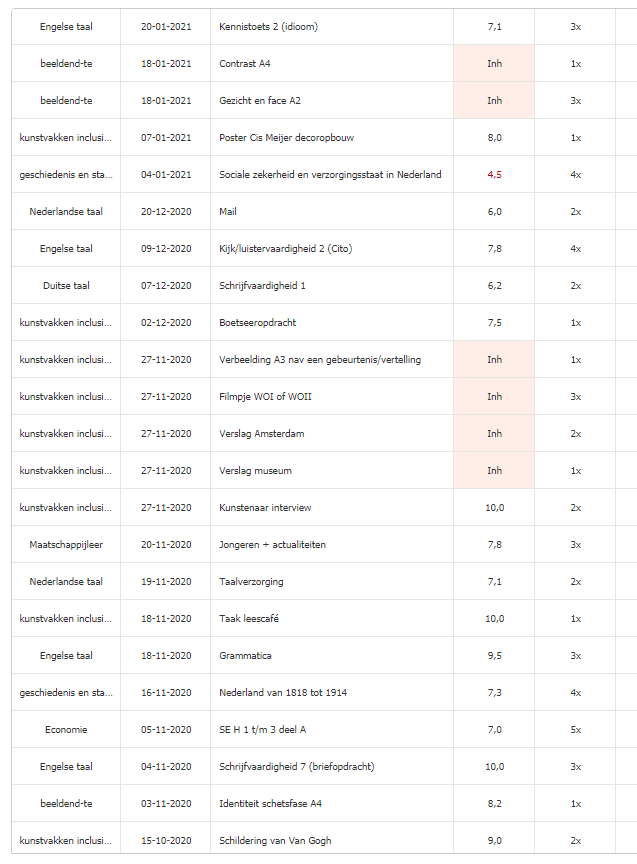637x864 pixels.
Task: Click the "Duitse taal" subject cell
Action: tap(66, 285)
